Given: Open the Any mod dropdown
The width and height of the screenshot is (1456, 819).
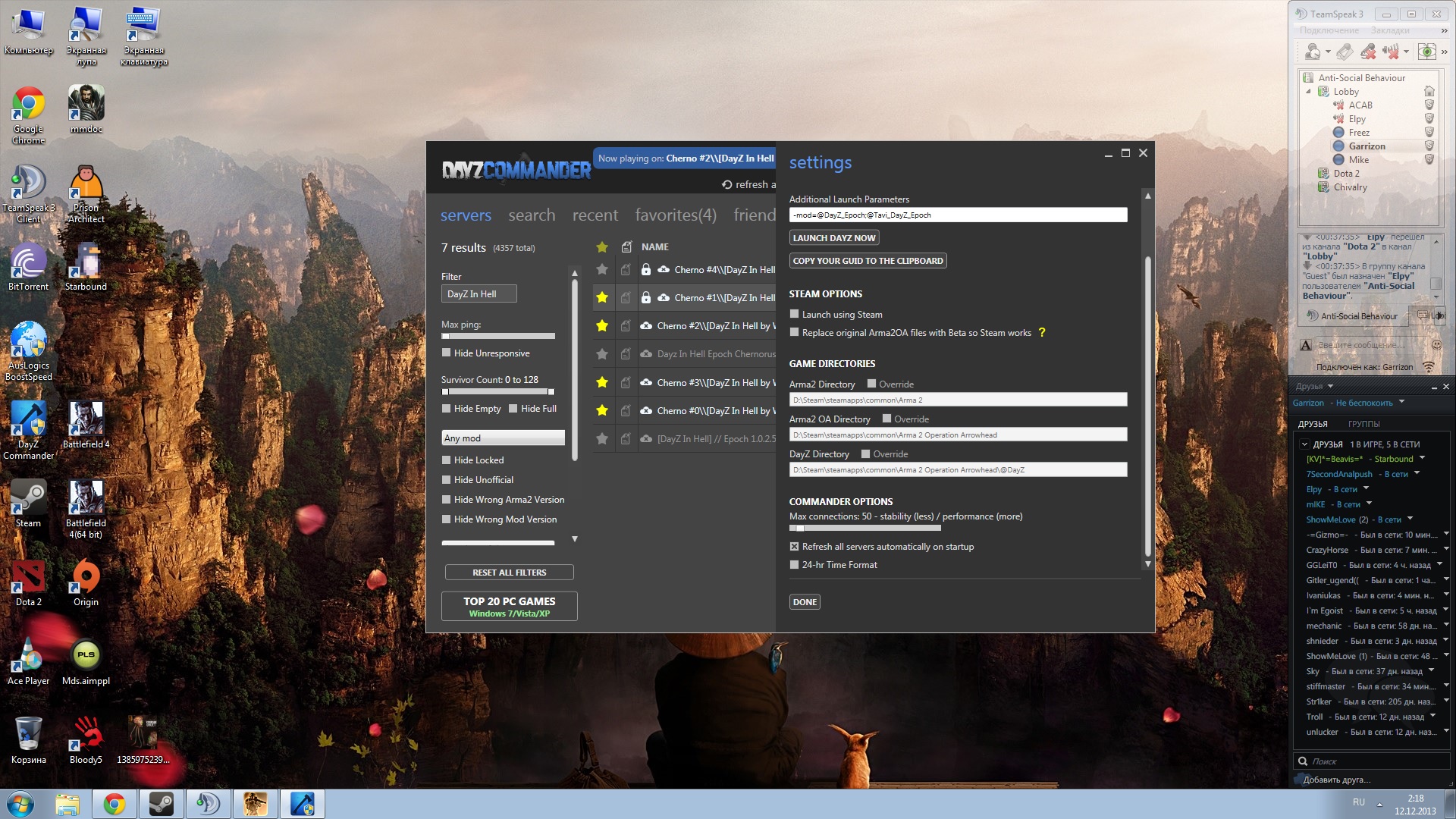Looking at the screenshot, I should pos(504,438).
